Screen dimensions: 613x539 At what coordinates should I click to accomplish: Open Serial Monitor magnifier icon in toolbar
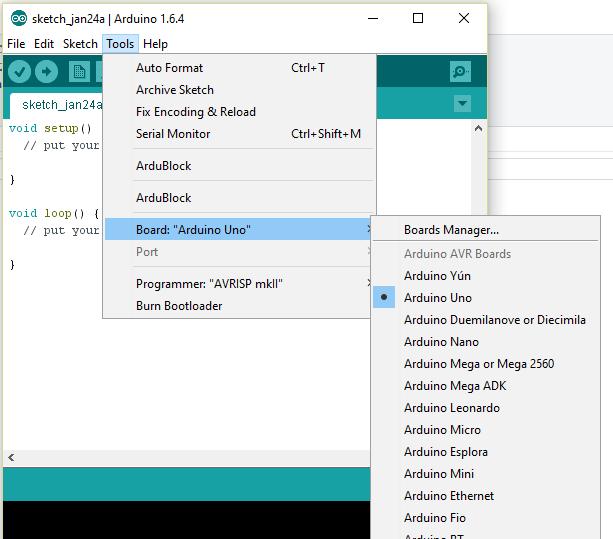460,72
